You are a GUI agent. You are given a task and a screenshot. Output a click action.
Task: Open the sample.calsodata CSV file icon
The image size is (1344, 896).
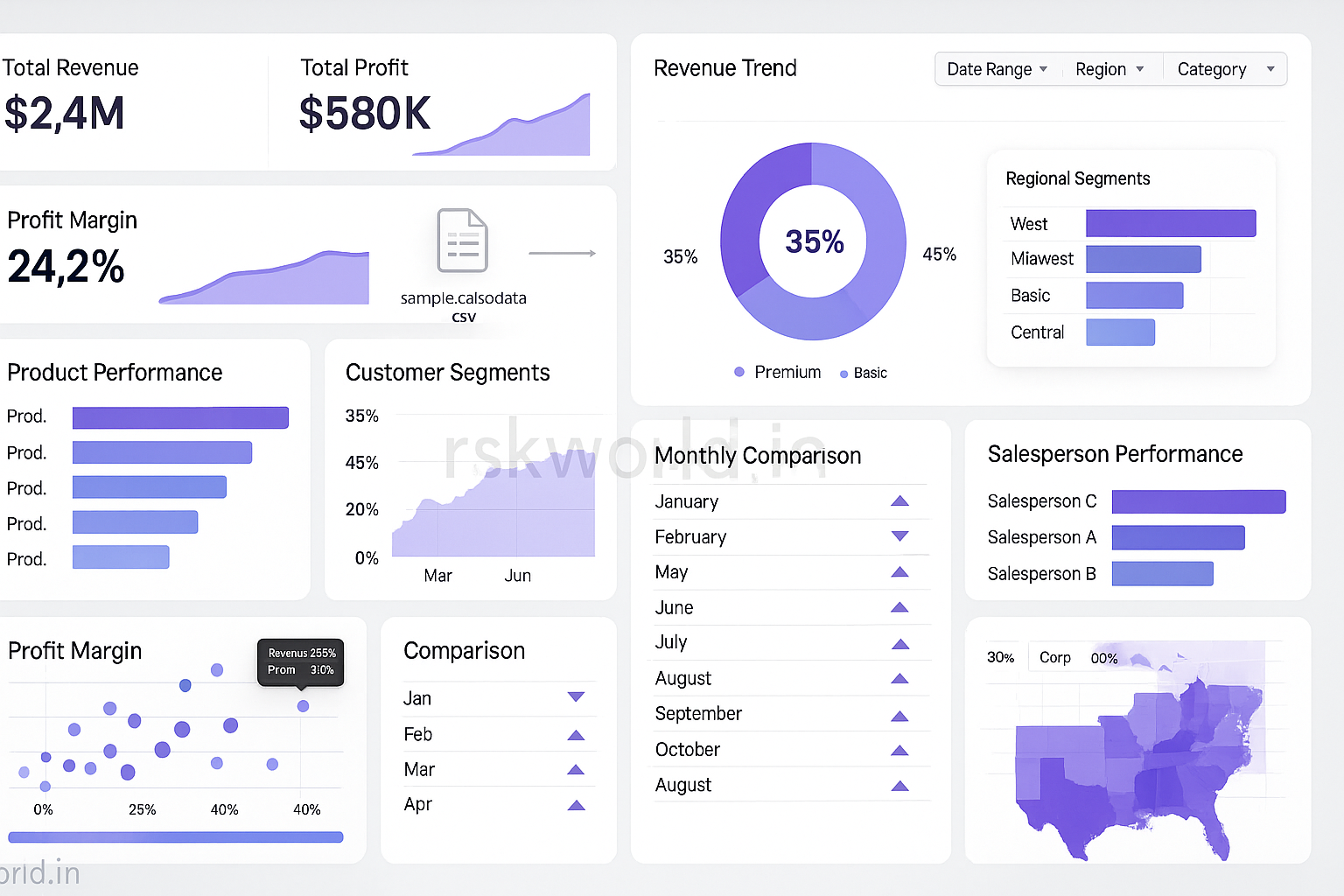tap(463, 241)
